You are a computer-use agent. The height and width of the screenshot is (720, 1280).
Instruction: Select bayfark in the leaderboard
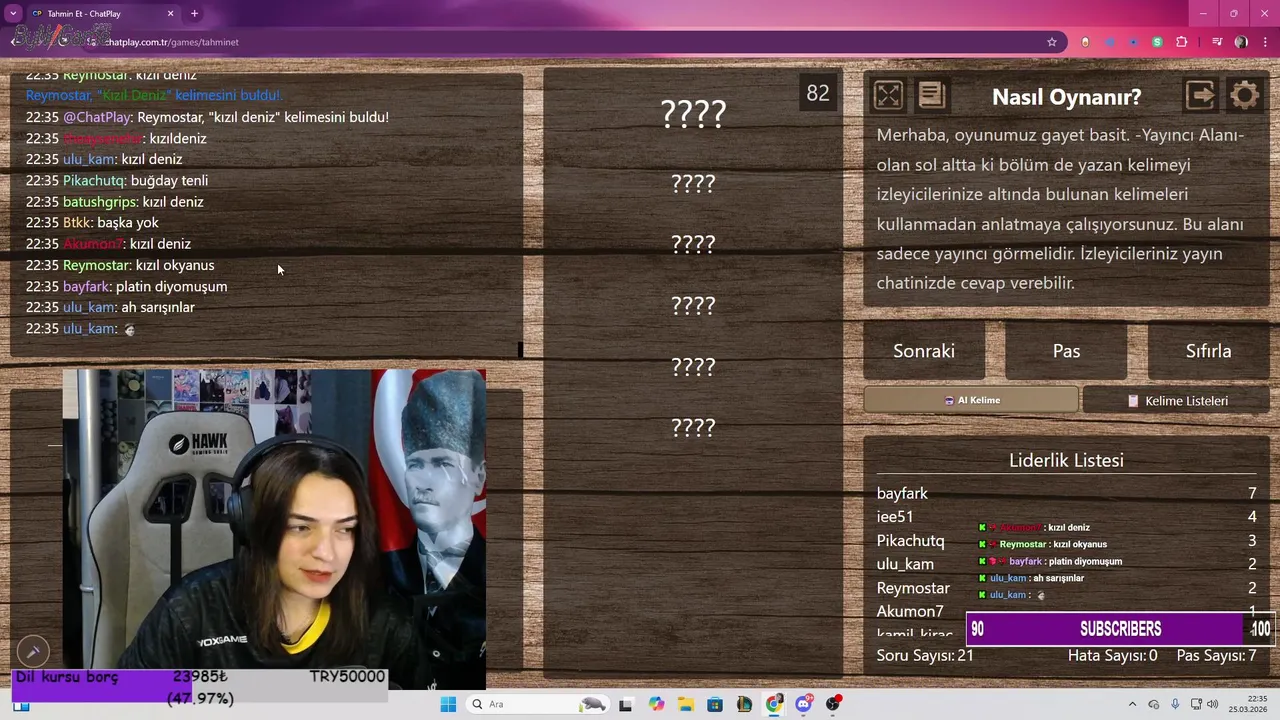click(x=902, y=493)
